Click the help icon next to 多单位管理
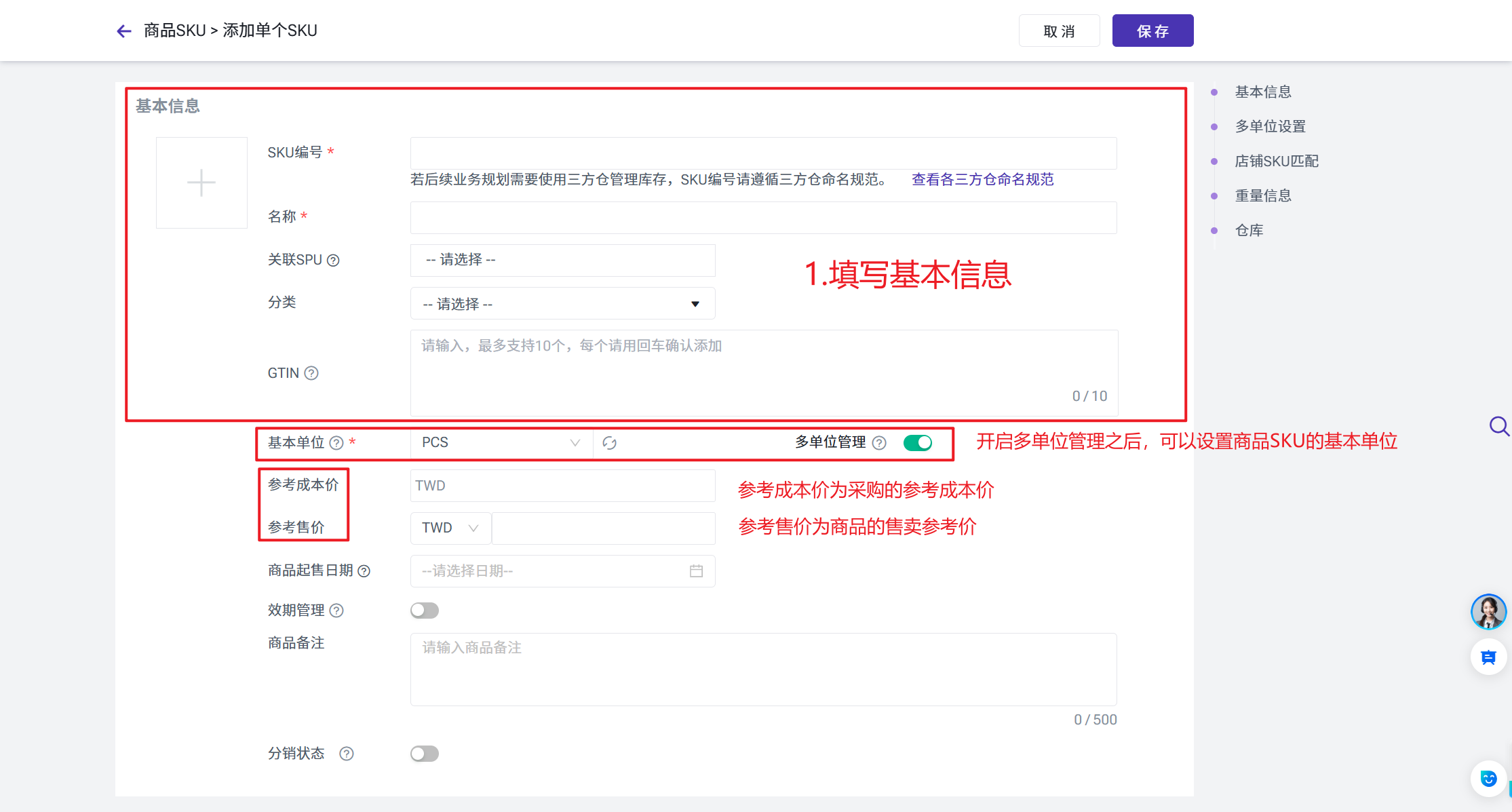 point(879,443)
